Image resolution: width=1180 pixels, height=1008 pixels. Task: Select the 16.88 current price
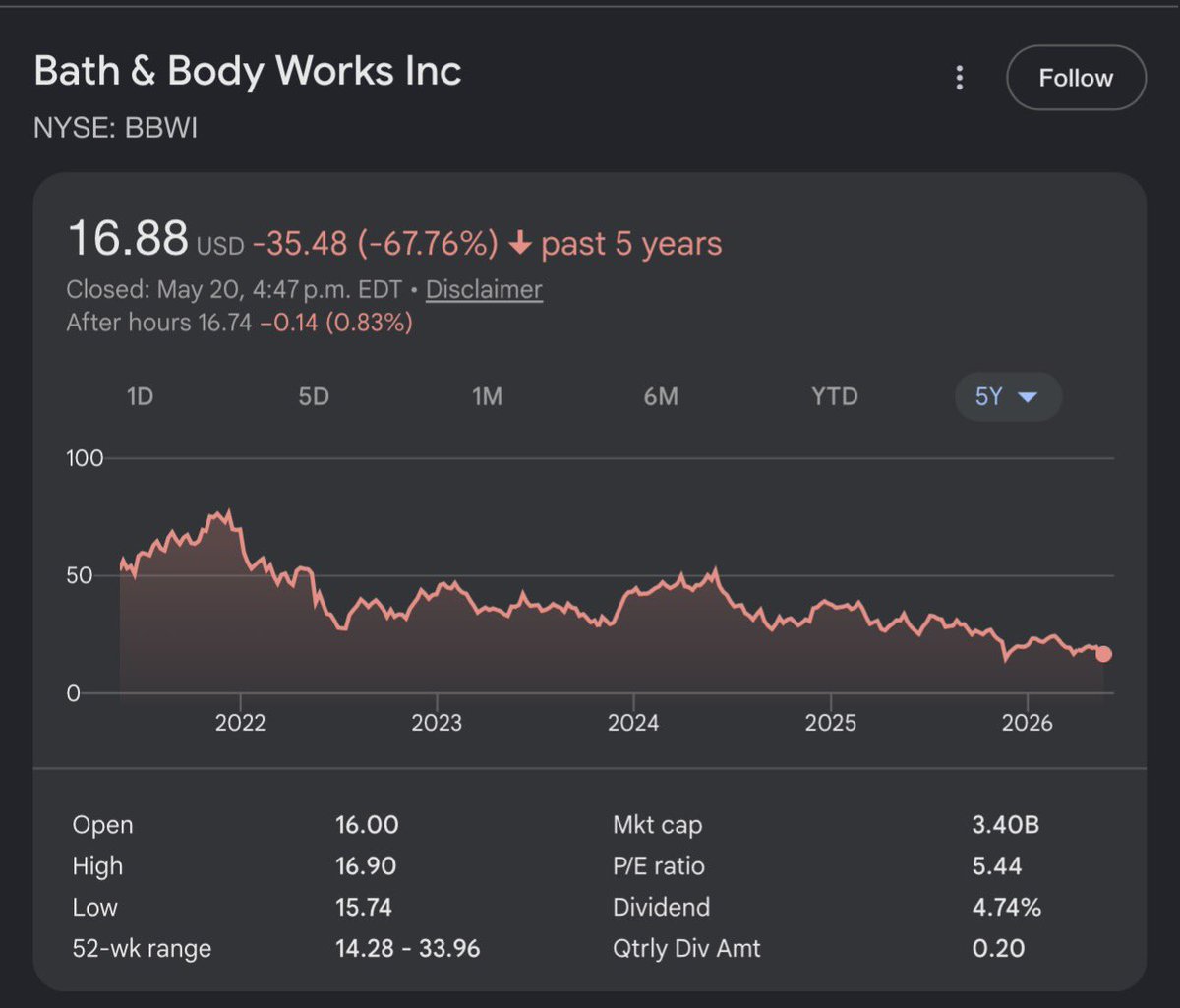(x=127, y=239)
